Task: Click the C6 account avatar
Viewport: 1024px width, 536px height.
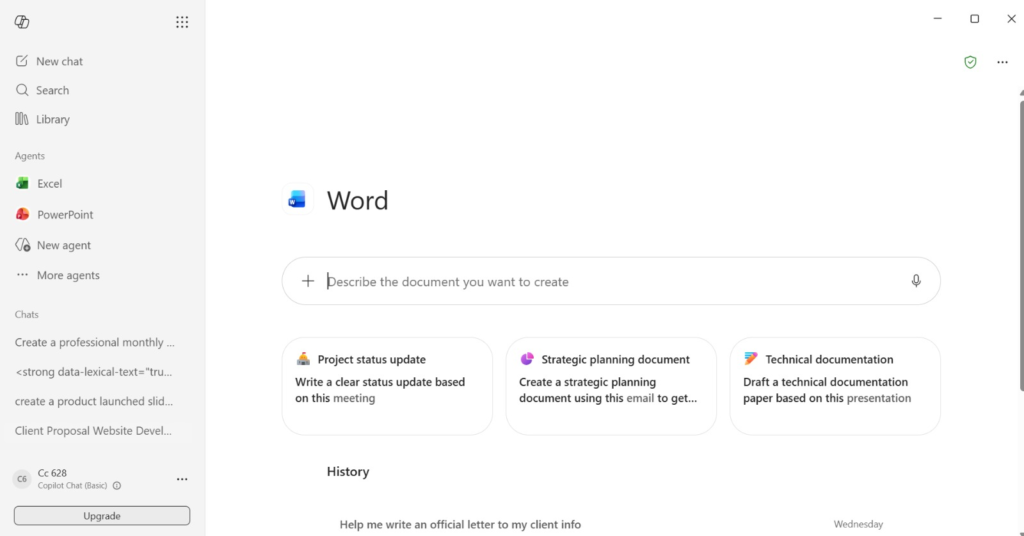Action: pos(22,479)
